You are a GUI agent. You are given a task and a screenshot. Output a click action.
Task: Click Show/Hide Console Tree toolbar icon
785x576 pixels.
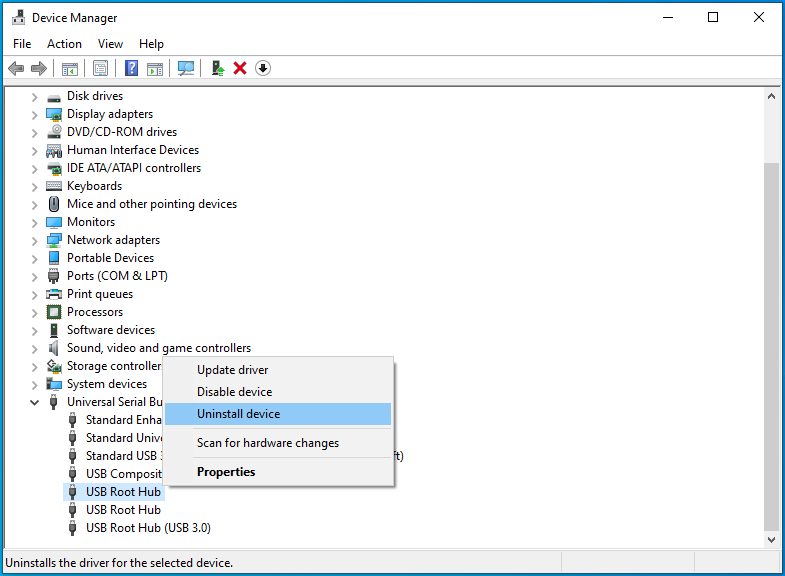pyautogui.click(x=70, y=68)
